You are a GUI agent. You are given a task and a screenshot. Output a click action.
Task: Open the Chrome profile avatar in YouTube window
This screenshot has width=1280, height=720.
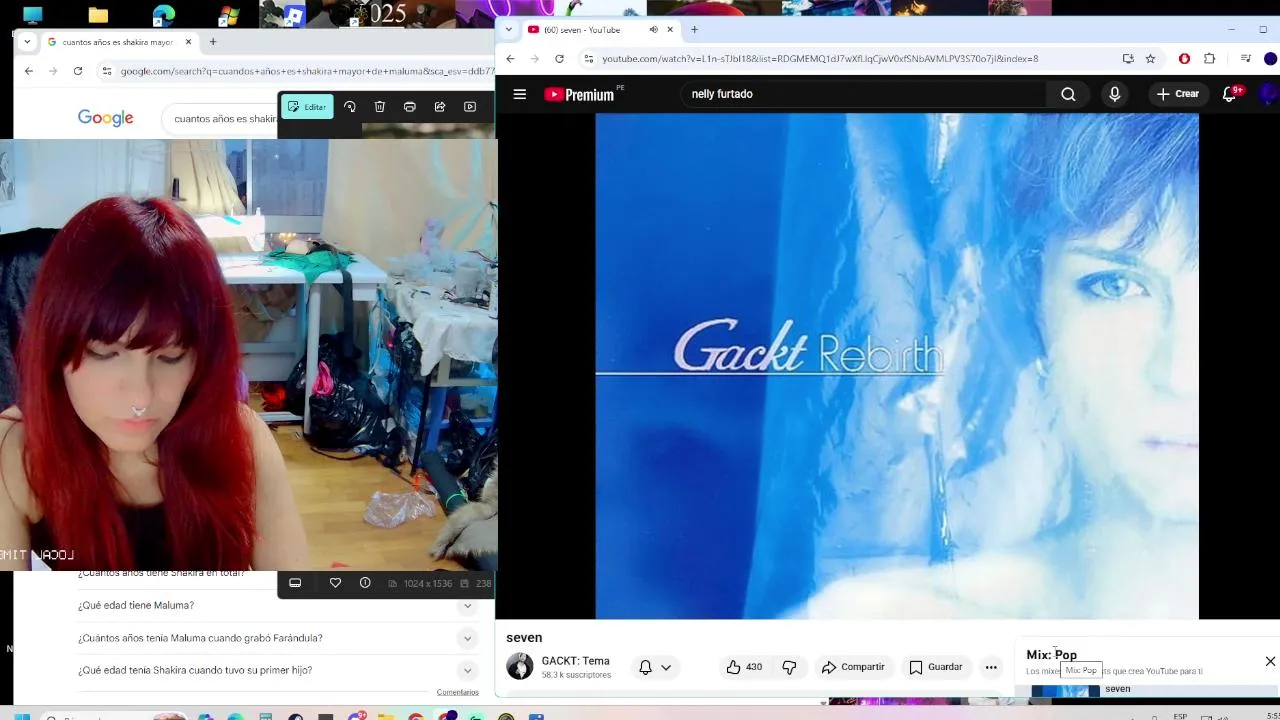point(1270,59)
